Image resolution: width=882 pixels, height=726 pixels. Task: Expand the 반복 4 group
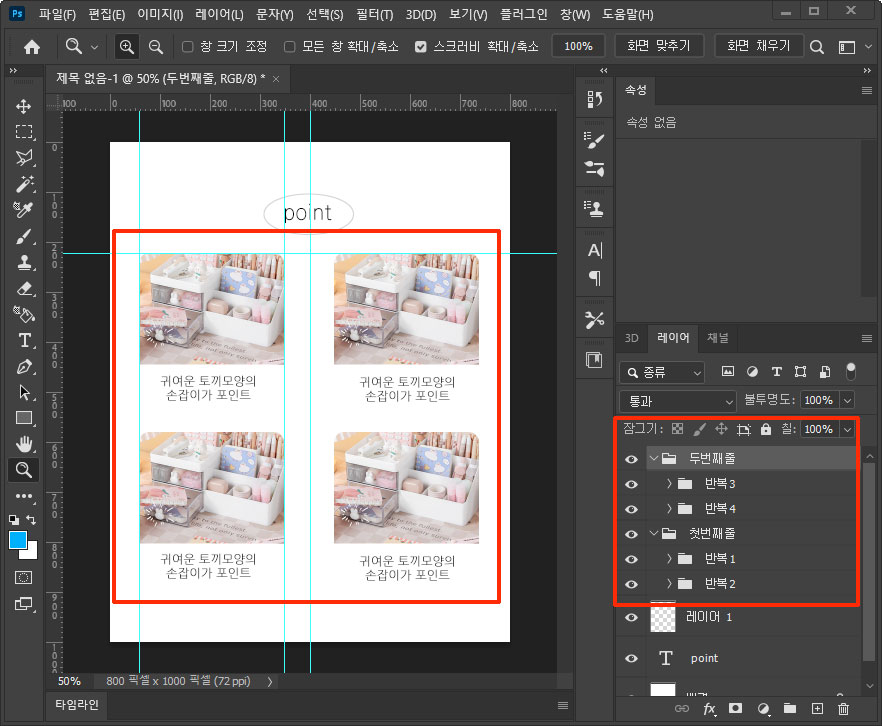(669, 508)
